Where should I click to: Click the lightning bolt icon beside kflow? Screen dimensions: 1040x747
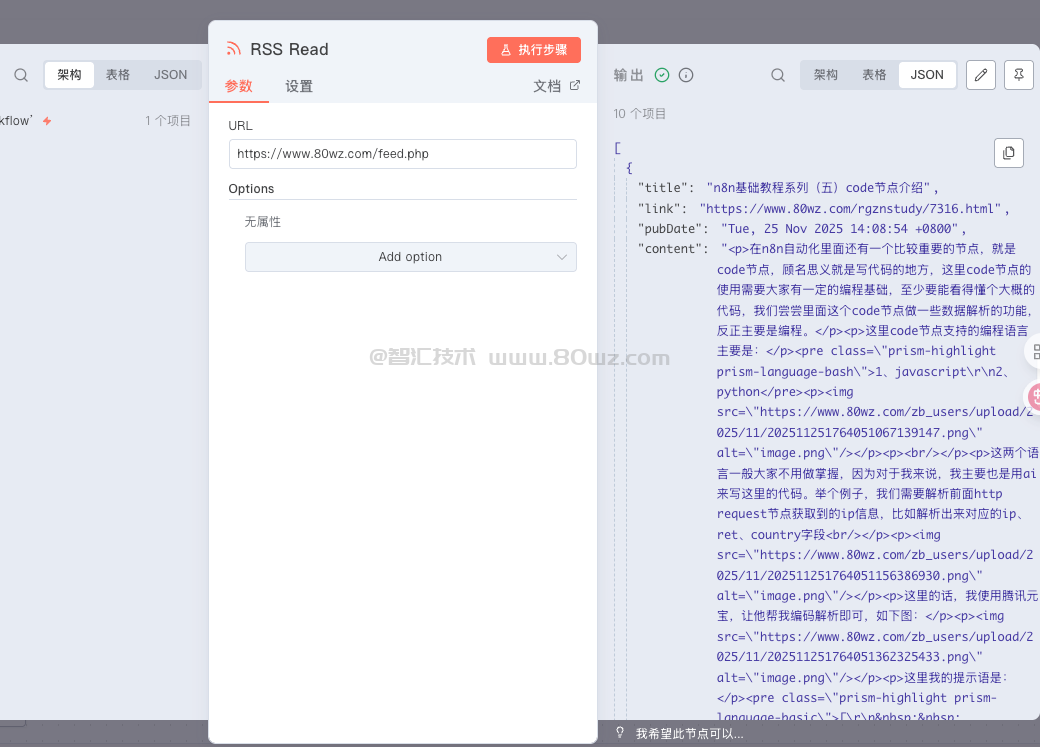click(x=47, y=121)
